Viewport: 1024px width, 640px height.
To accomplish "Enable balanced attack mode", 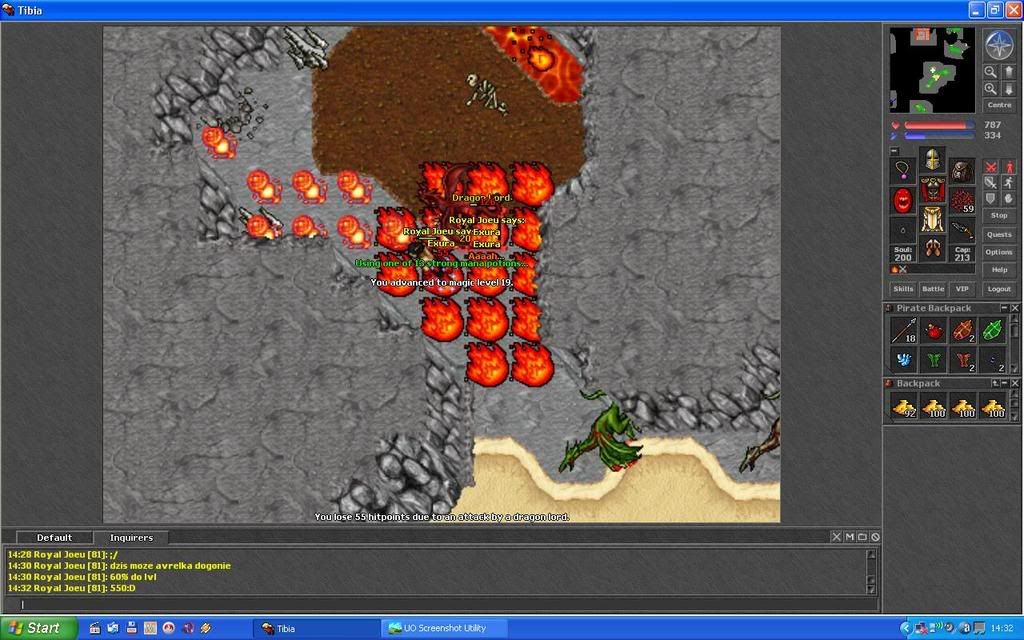I will pos(991,183).
